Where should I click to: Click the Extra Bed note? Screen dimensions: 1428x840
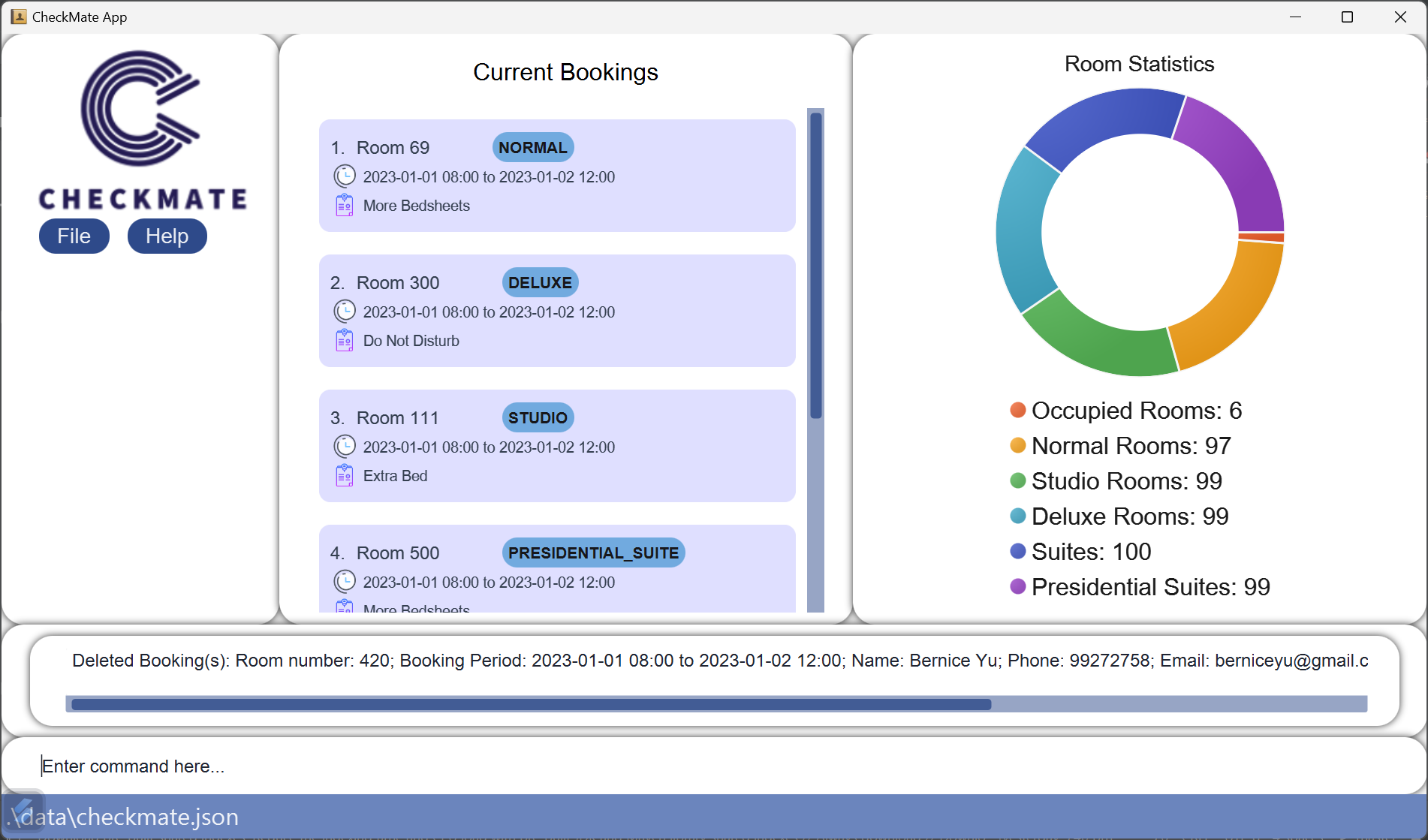tap(396, 476)
